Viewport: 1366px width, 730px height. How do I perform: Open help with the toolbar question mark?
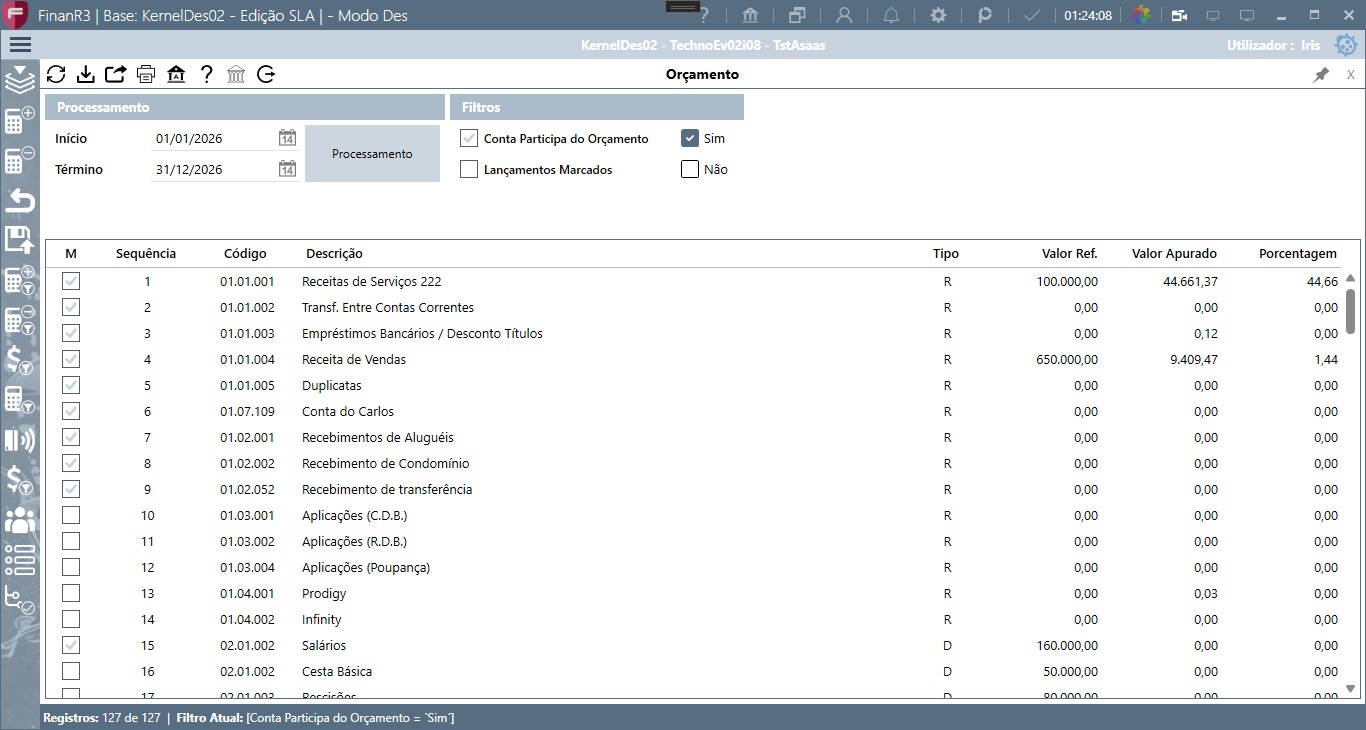point(206,74)
